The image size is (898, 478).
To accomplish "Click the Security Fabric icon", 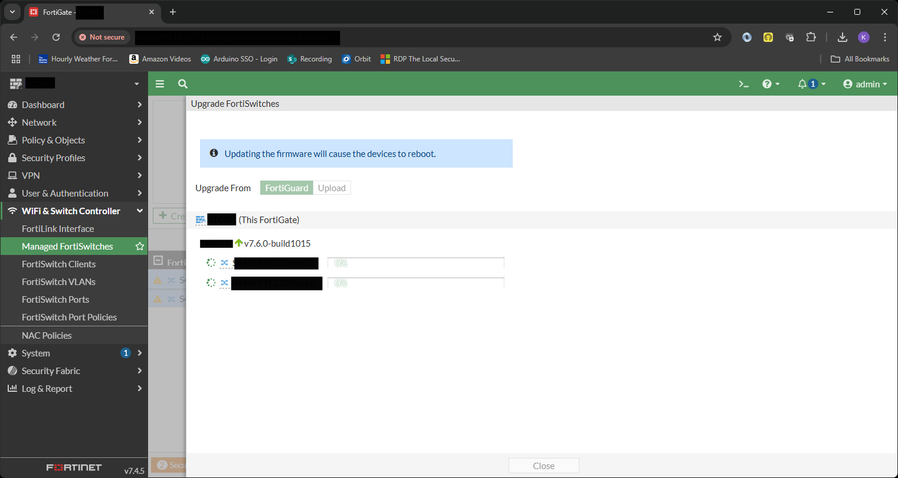I will pyautogui.click(x=12, y=371).
